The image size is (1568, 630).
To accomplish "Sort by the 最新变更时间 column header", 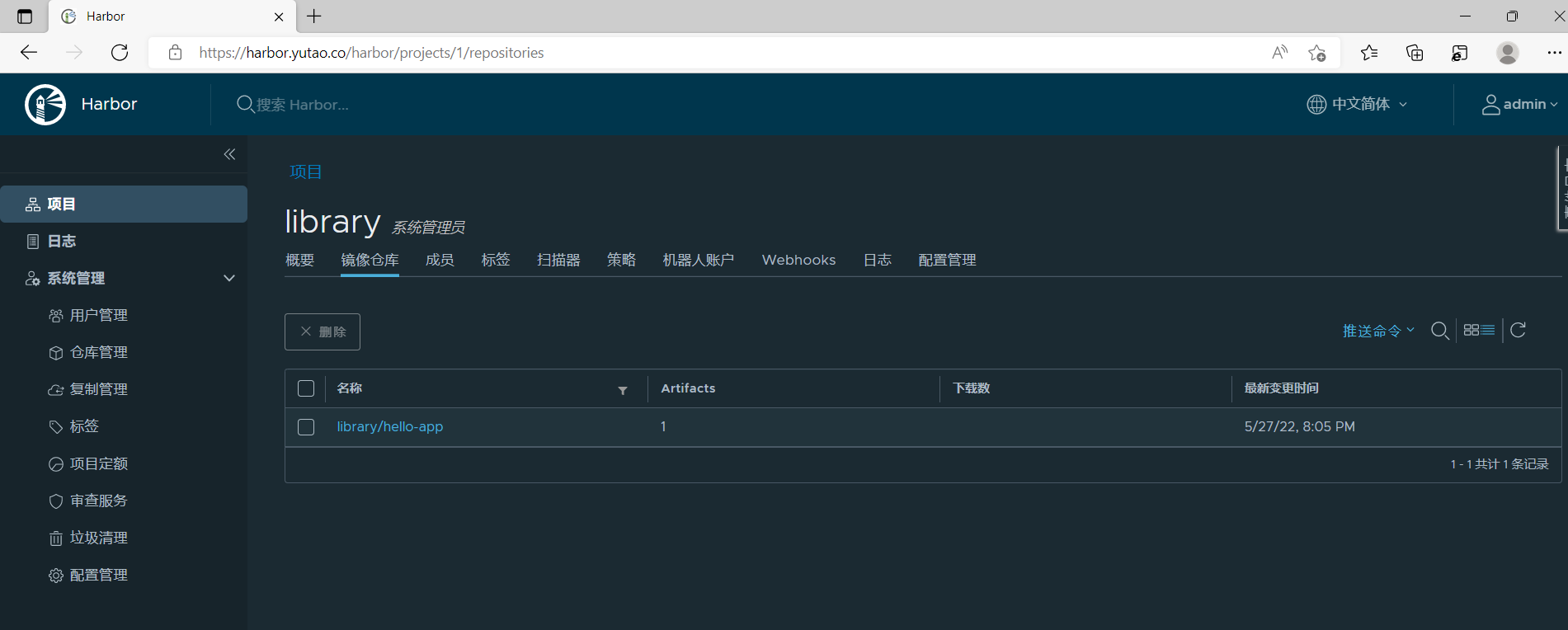I will pyautogui.click(x=1282, y=388).
